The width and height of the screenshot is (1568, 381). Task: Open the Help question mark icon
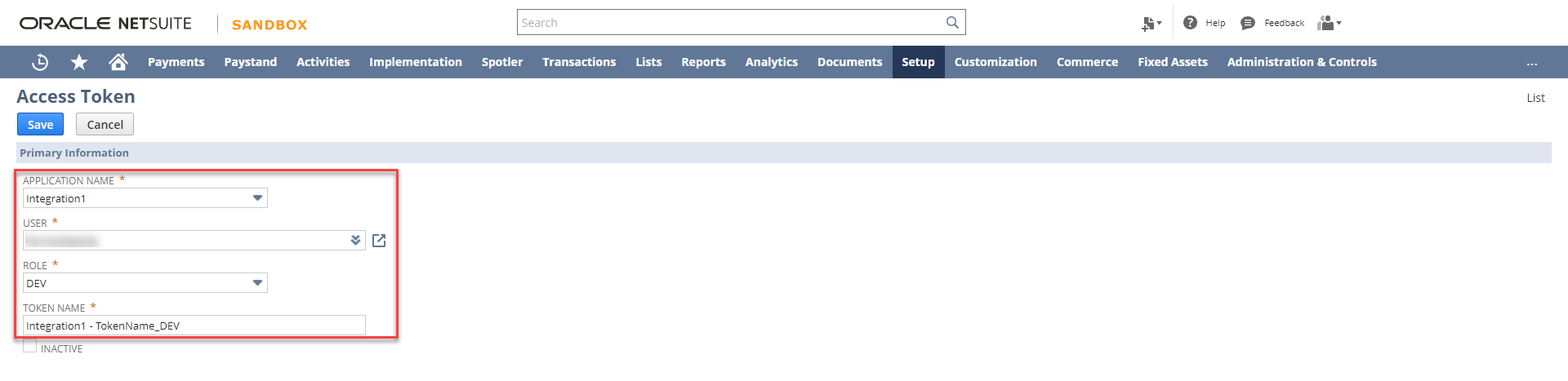pyautogui.click(x=1190, y=23)
